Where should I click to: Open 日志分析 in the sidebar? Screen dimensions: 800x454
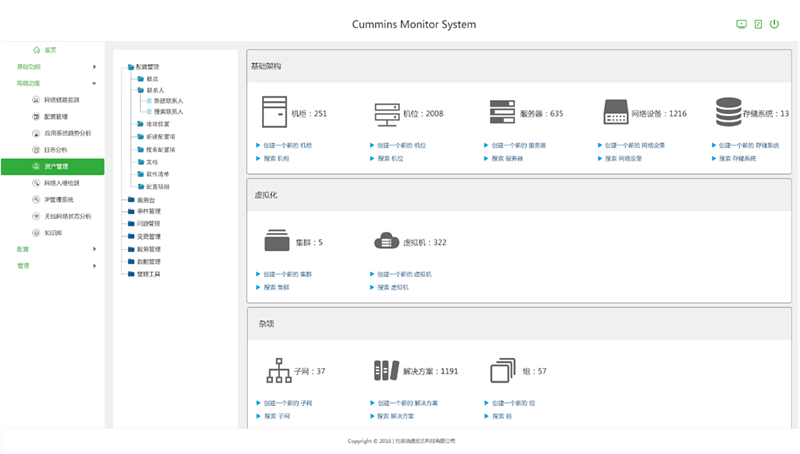56,149
